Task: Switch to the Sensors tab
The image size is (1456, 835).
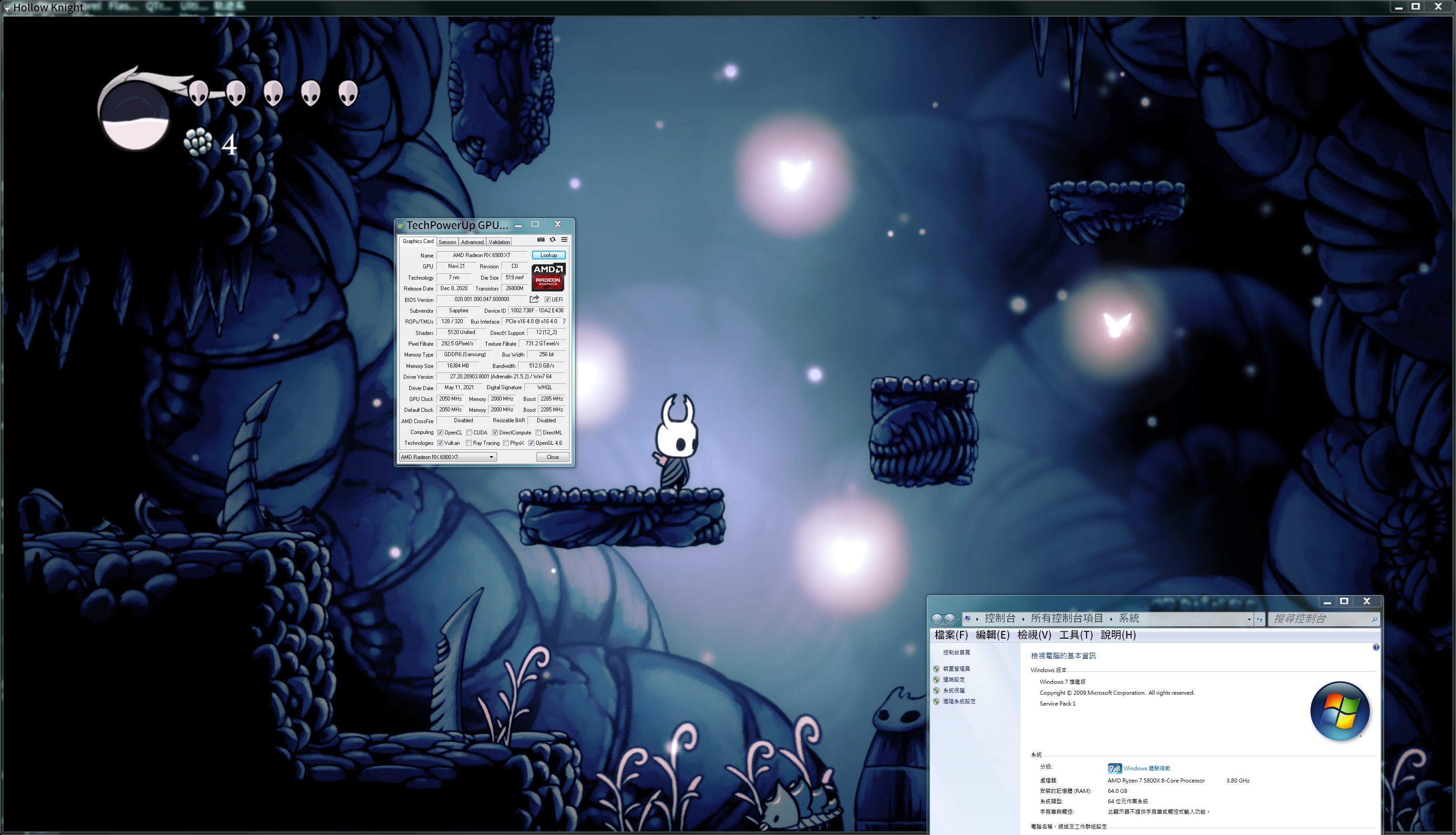Action: click(x=447, y=242)
